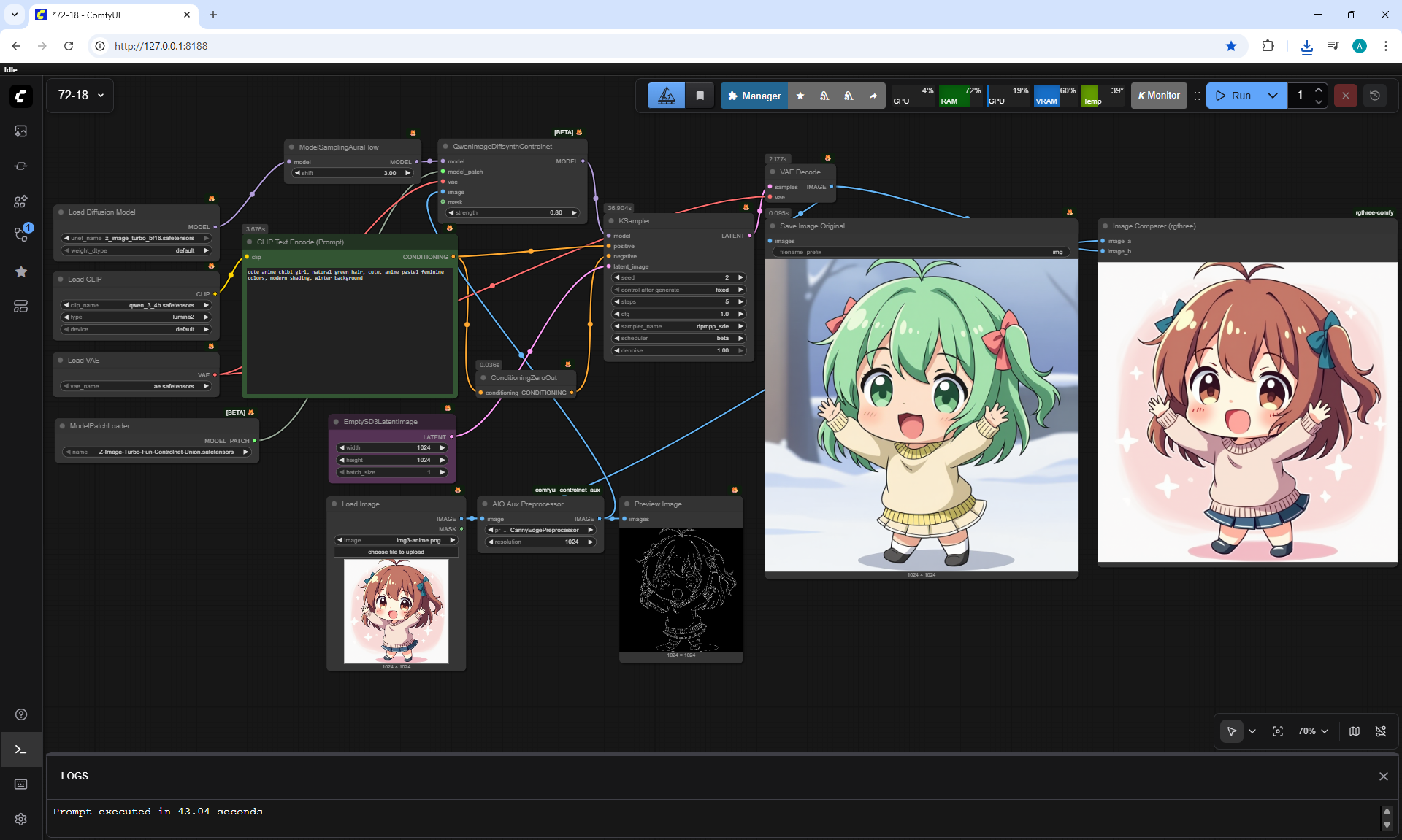Open the 70% zoom level dropdown
The height and width of the screenshot is (840, 1402).
[x=1313, y=731]
